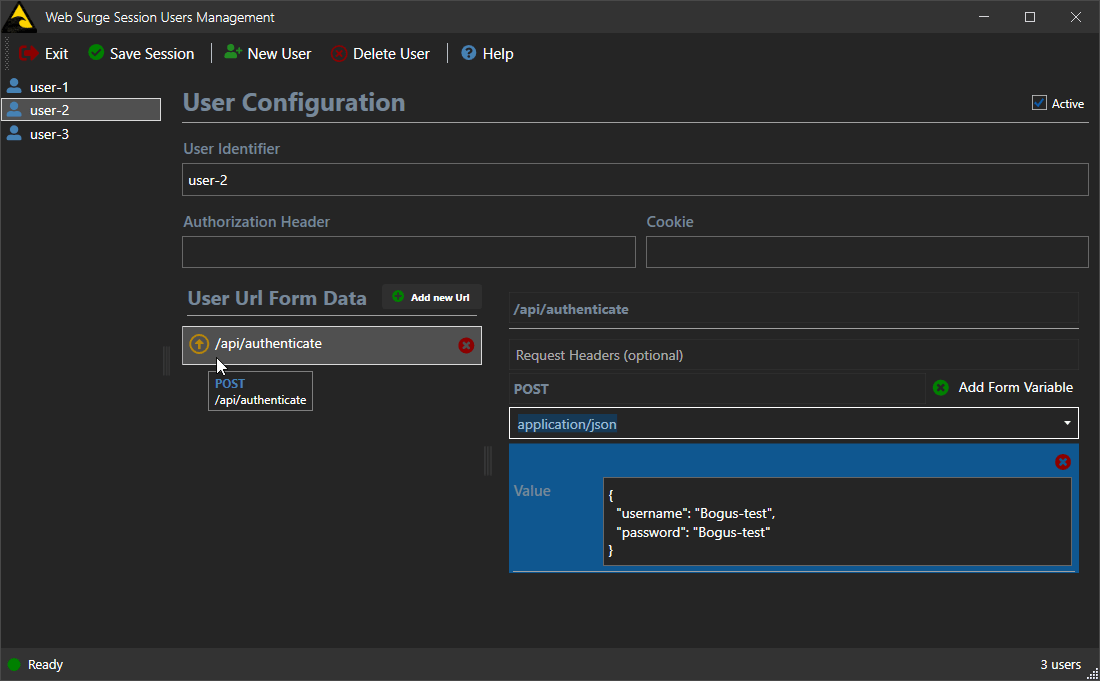Click the Add Form Variable label
Screen dimensions: 1100x681
(1014, 388)
